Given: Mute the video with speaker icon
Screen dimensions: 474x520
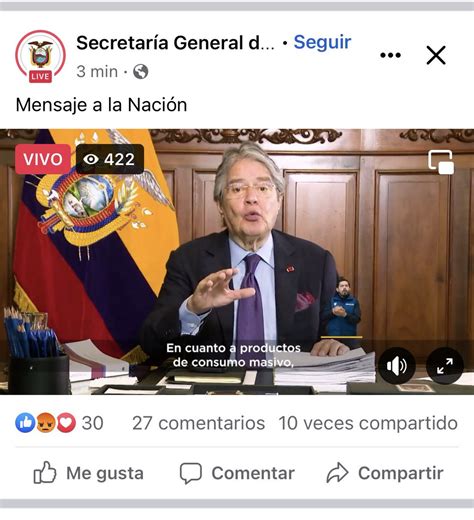Looking at the screenshot, I should coord(397,366).
